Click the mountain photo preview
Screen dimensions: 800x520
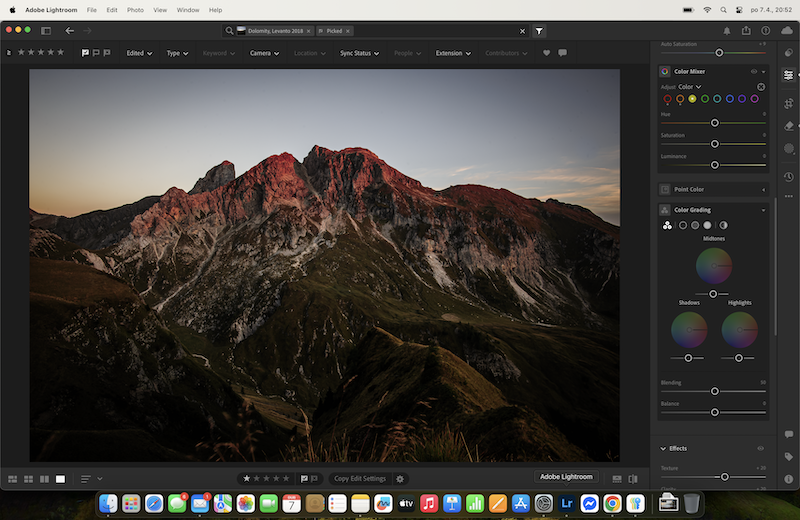pyautogui.click(x=324, y=265)
